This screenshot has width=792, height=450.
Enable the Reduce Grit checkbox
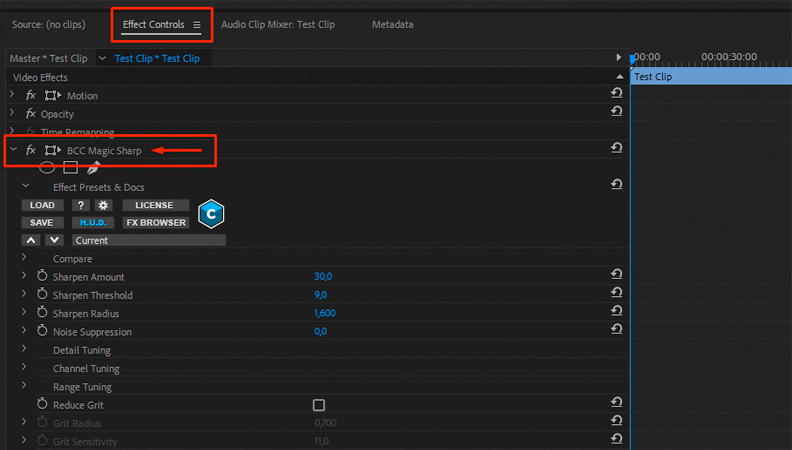coord(319,405)
